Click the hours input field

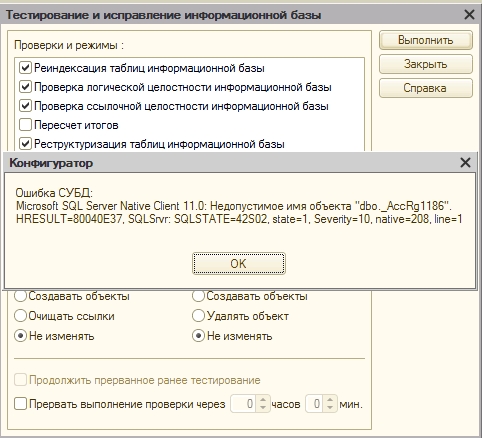pos(244,404)
